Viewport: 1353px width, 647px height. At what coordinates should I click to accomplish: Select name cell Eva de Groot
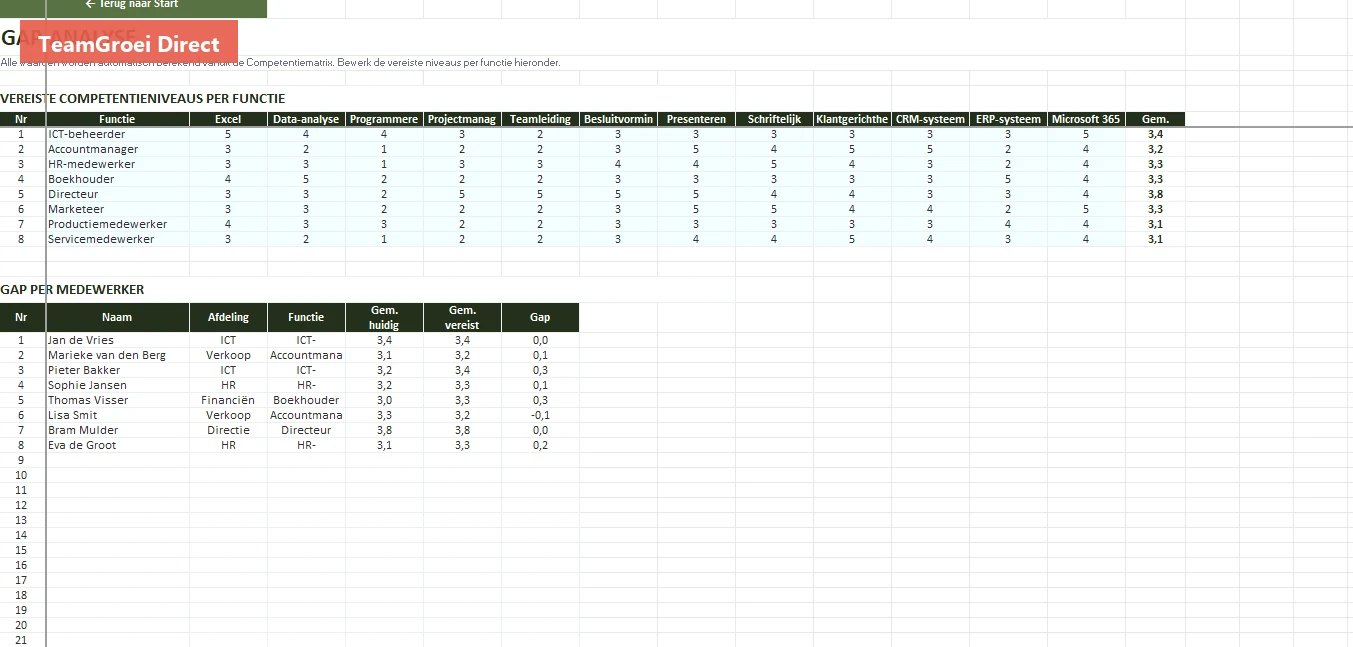118,445
